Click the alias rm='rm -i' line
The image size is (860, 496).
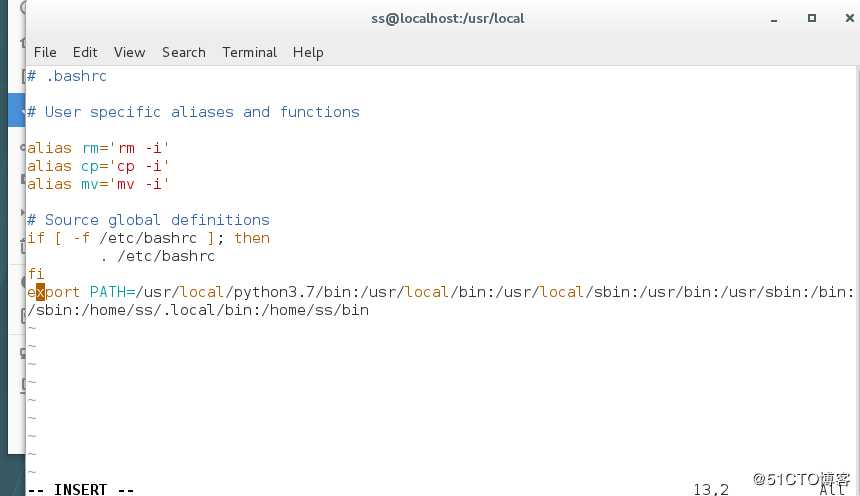[x=98, y=148]
